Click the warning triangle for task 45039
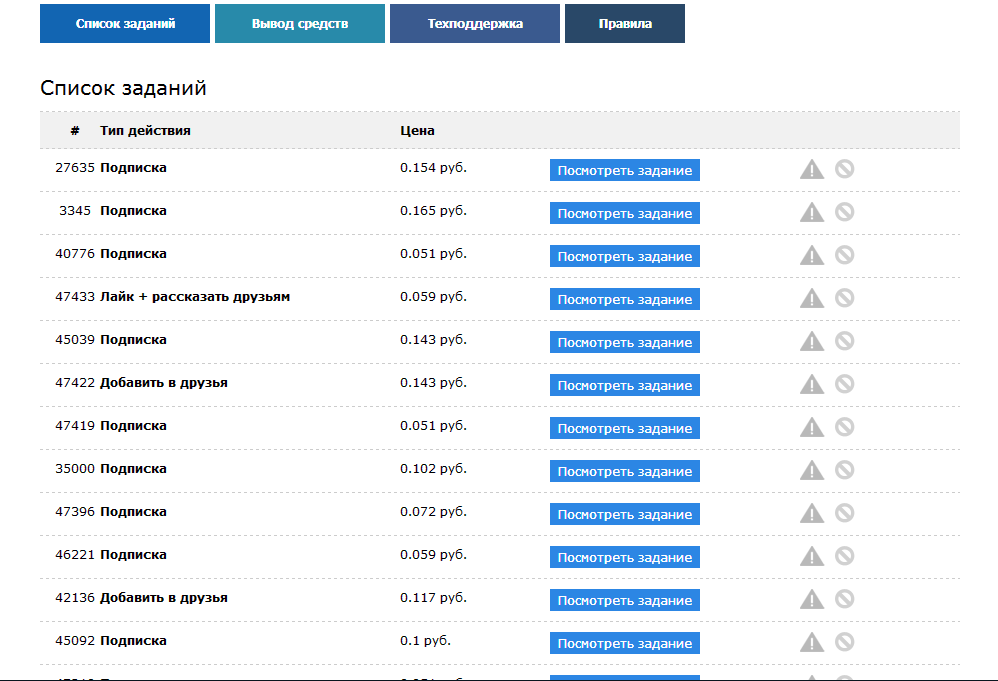998x681 pixels. [x=812, y=341]
